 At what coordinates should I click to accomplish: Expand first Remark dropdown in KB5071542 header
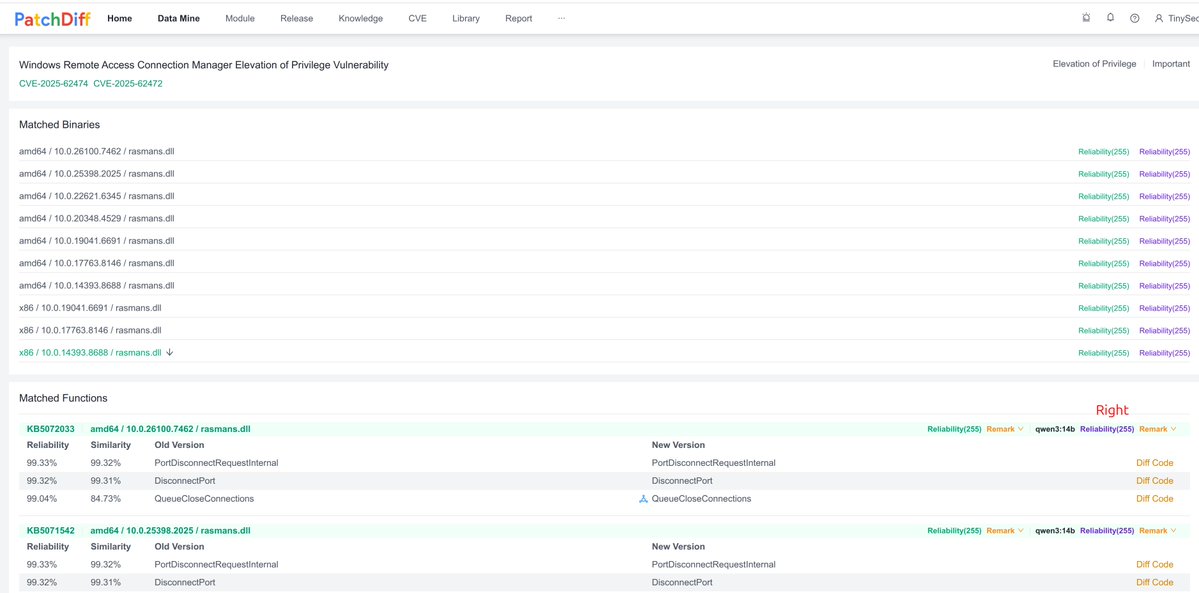(x=1005, y=531)
